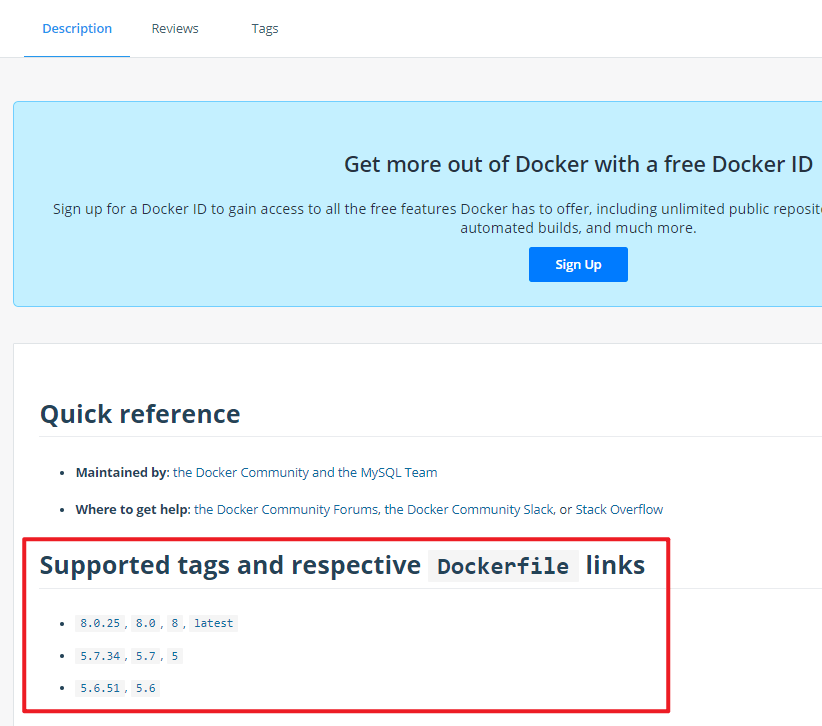Click the 'Where to get help:' label
The image size is (822, 726).
[133, 510]
